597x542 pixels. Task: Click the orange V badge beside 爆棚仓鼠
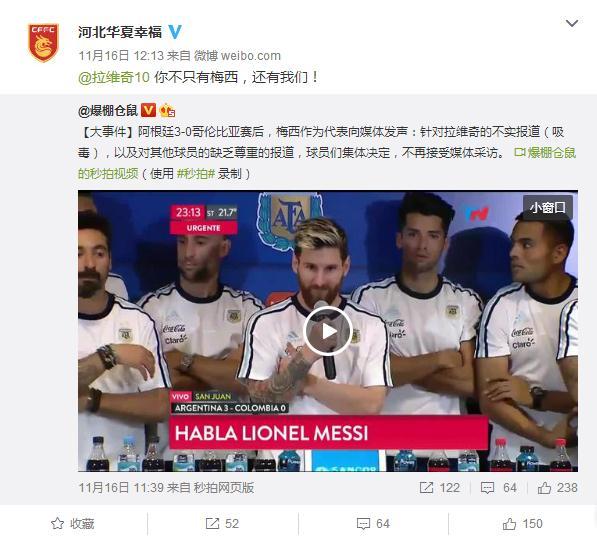tap(148, 110)
